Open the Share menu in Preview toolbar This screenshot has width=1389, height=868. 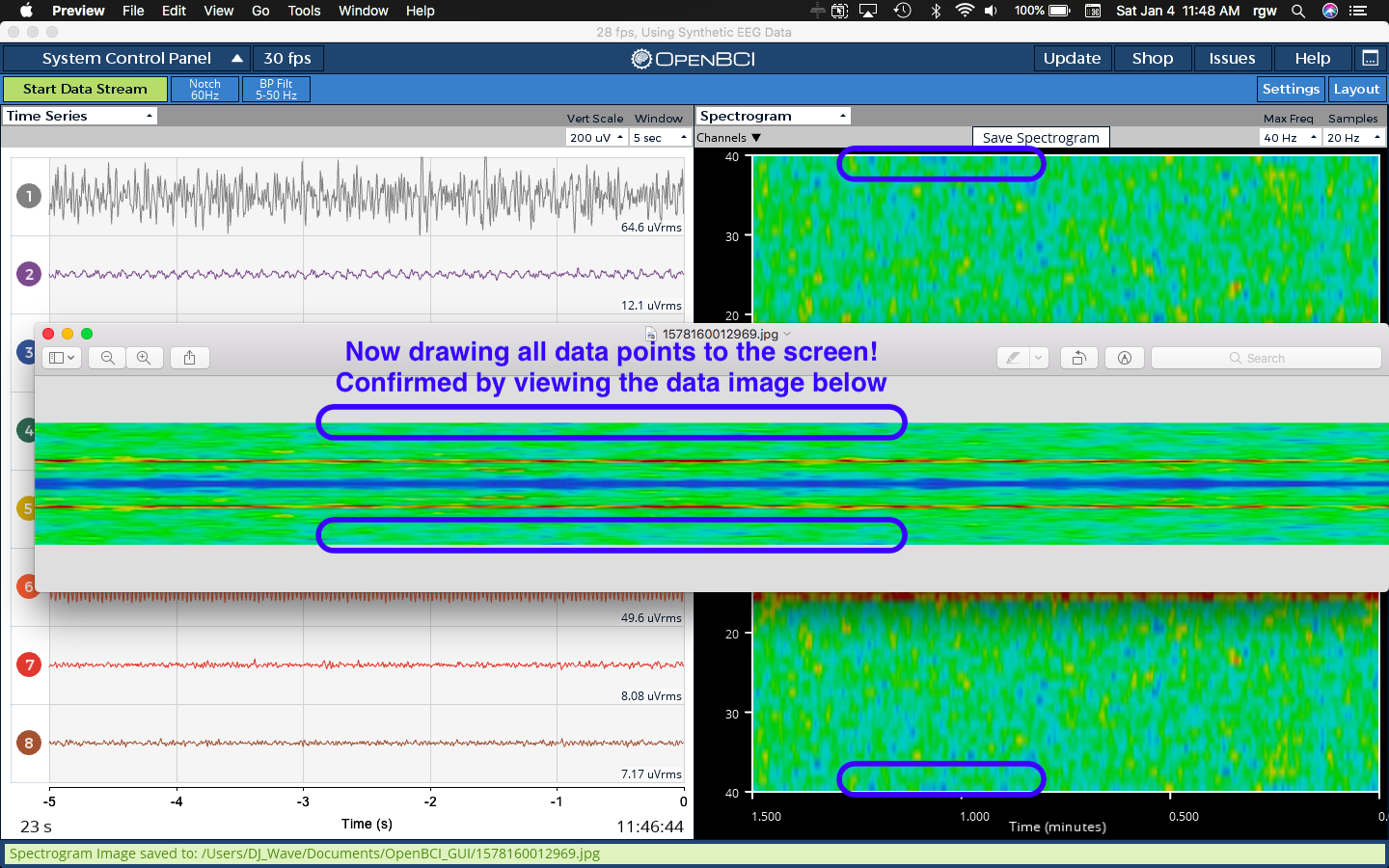(x=189, y=358)
